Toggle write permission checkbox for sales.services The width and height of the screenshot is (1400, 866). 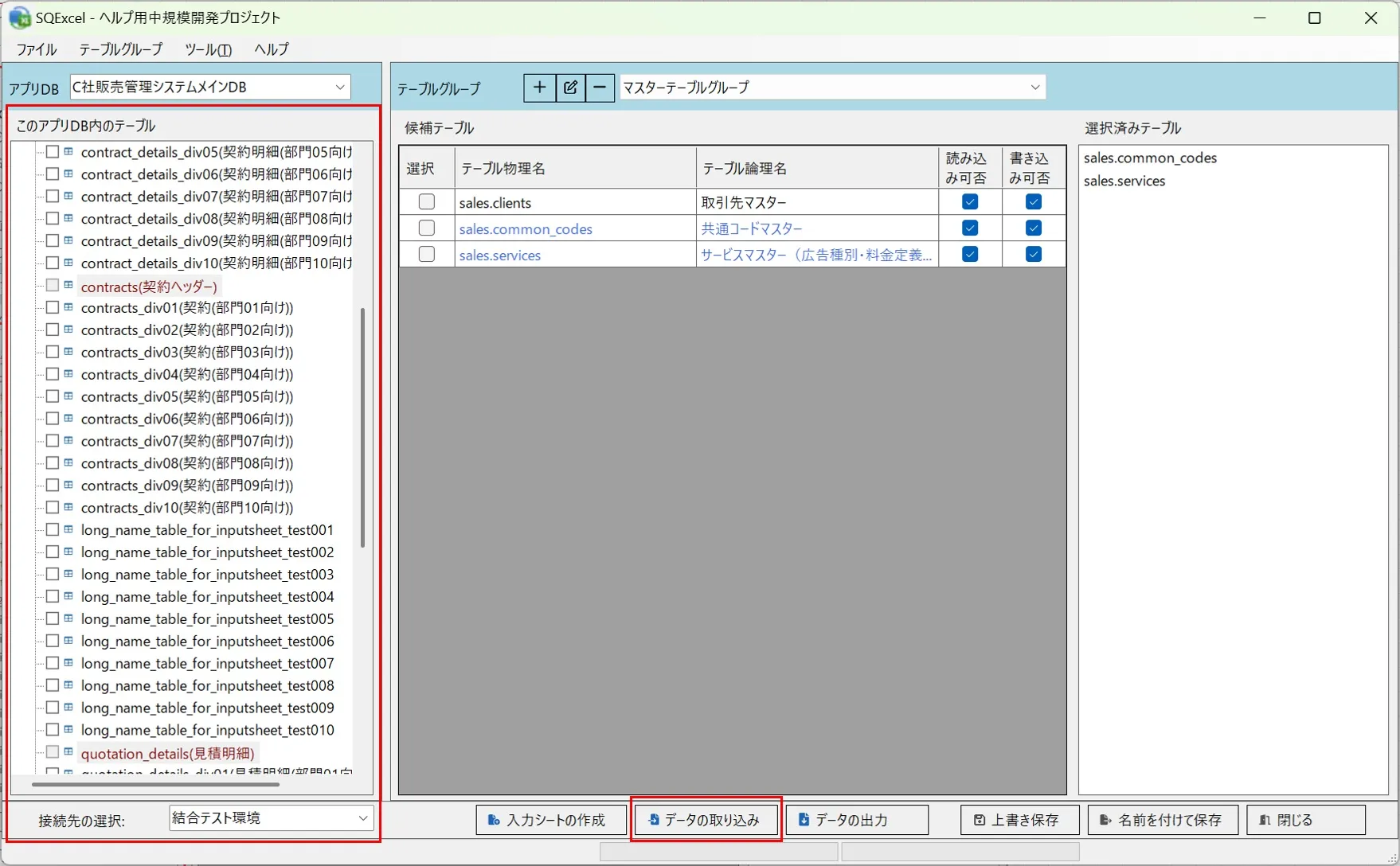(x=1034, y=255)
